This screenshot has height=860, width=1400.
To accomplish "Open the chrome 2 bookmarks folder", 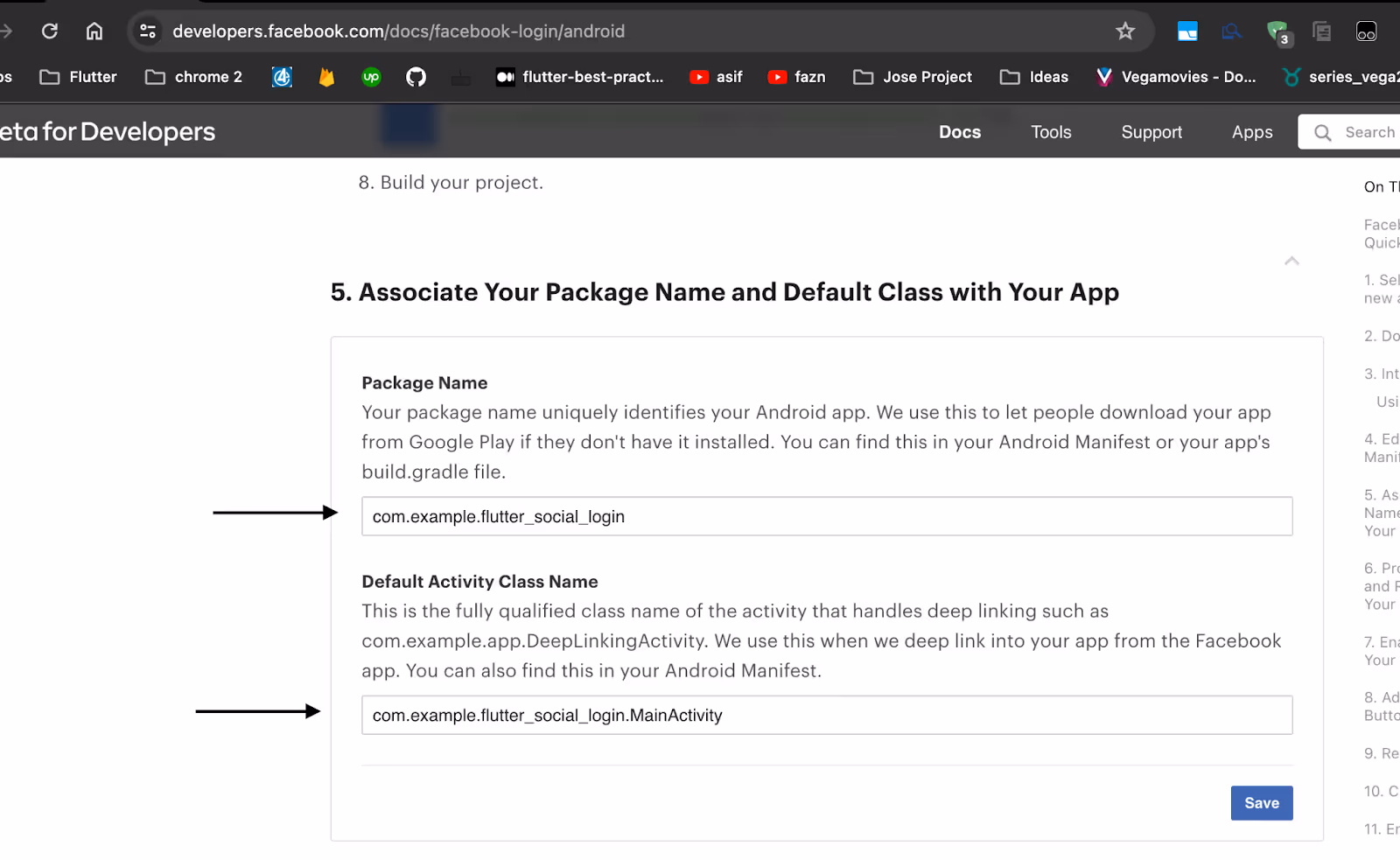I will coord(194,77).
